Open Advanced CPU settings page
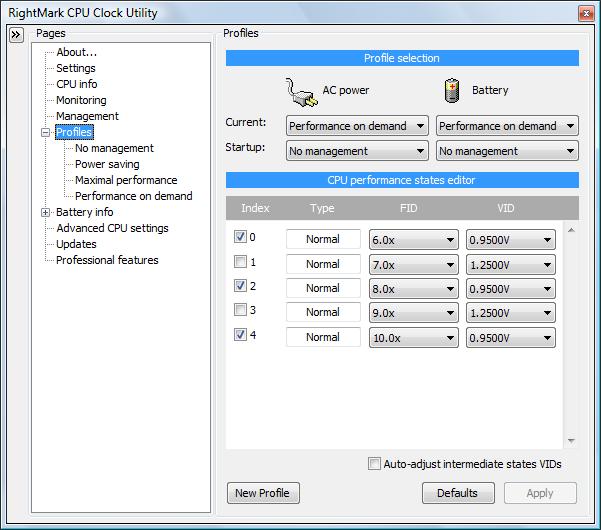The height and width of the screenshot is (530, 601). [x=112, y=228]
